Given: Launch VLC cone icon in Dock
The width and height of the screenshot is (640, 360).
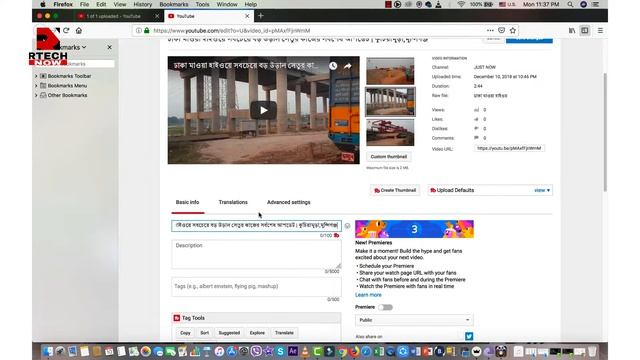Looking at the screenshot, I should pos(305,351).
